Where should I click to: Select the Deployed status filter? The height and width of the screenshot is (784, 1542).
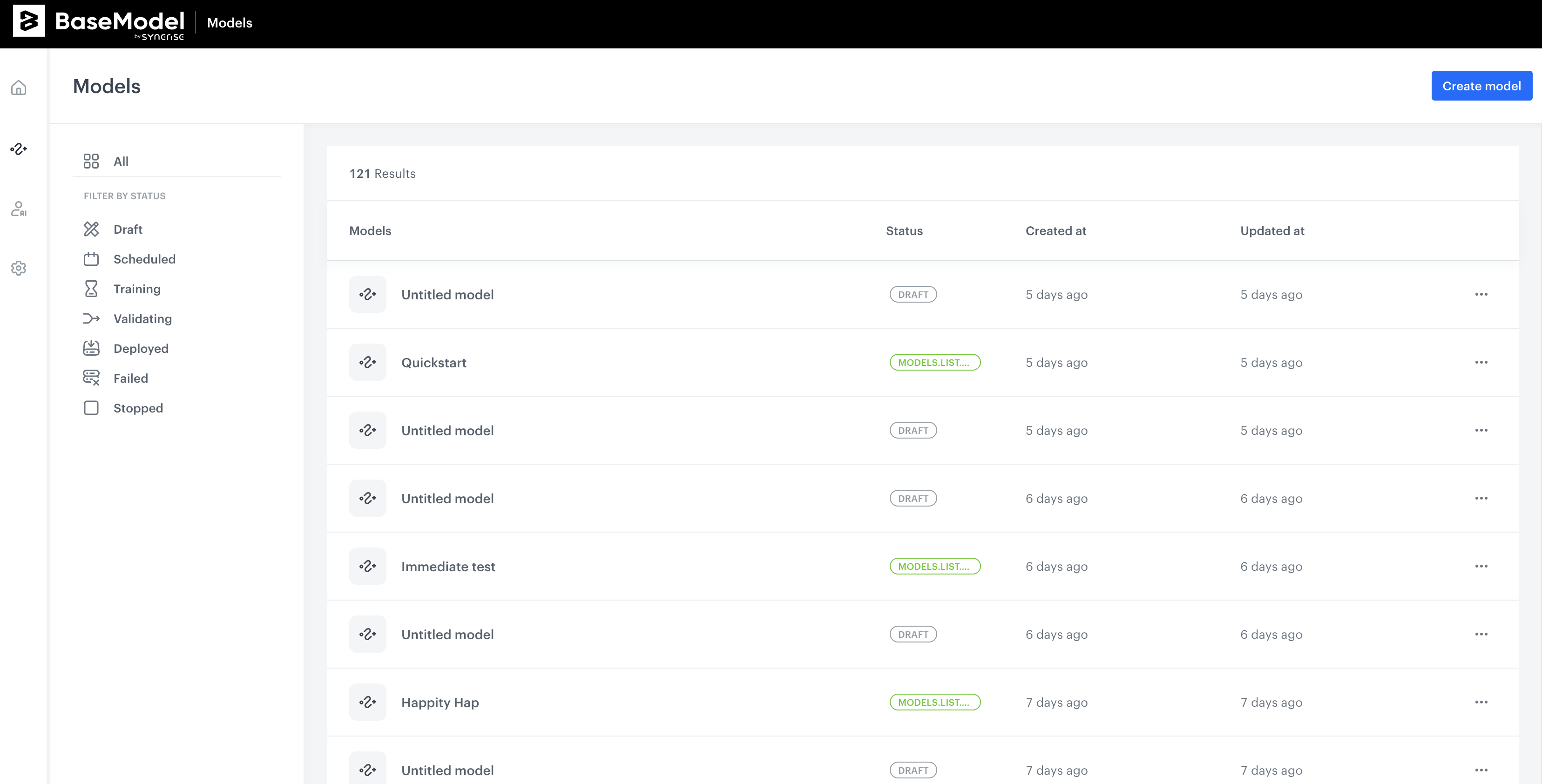141,348
